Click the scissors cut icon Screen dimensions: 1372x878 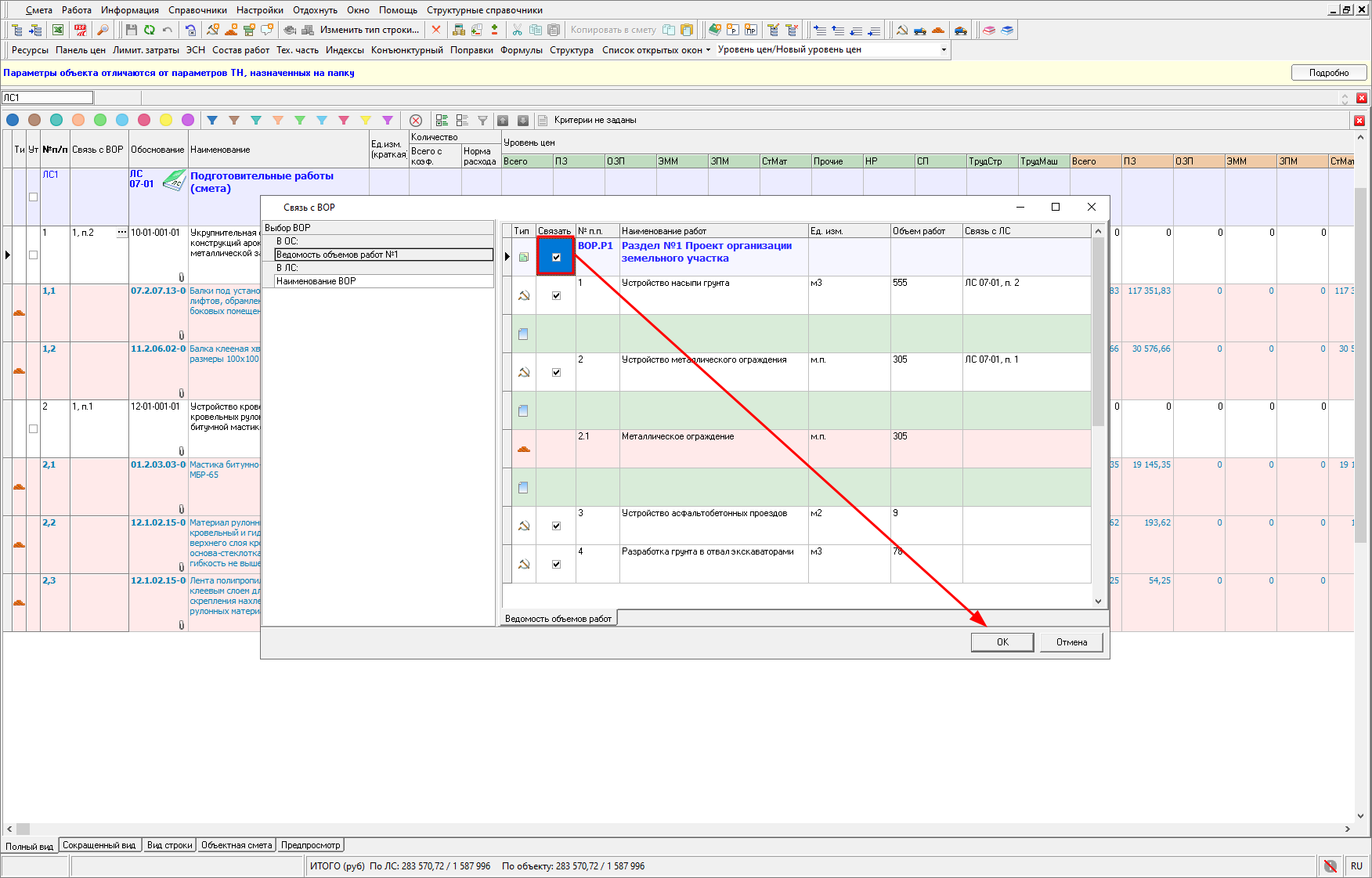[x=517, y=30]
